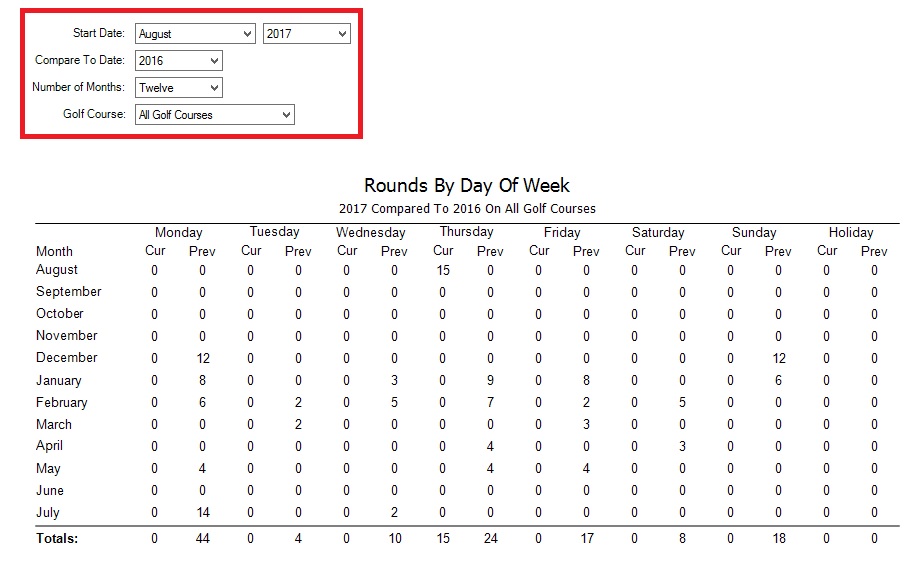The image size is (922, 564).
Task: Click the Sunday Prev total value 18
Action: (x=779, y=538)
